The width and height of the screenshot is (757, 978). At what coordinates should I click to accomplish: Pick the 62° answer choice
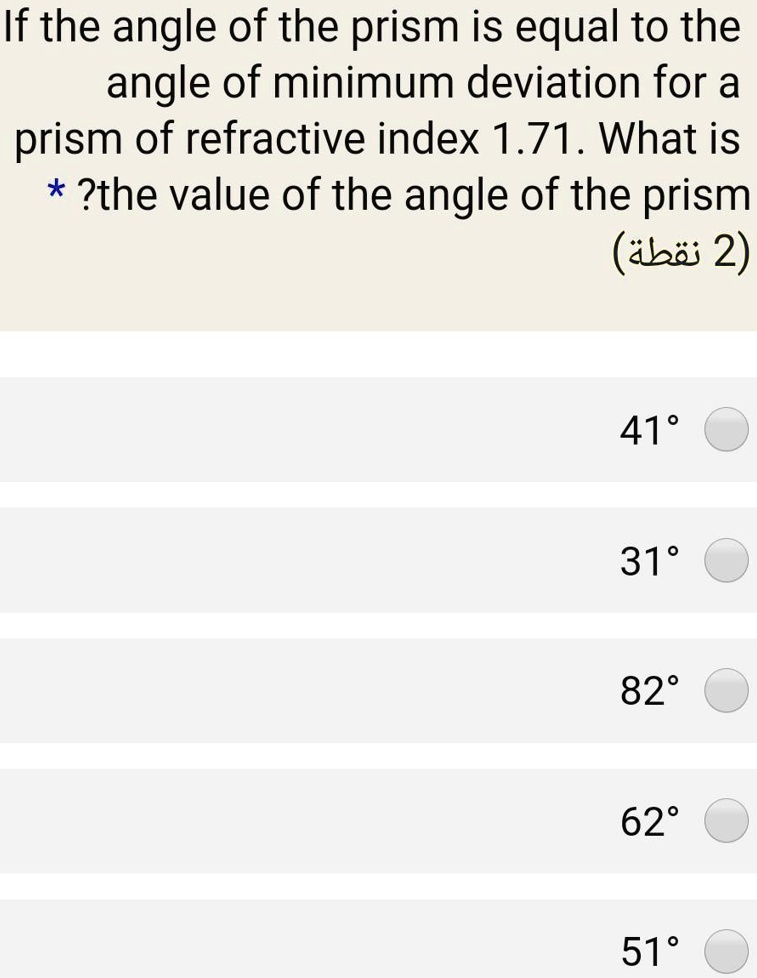(x=726, y=821)
